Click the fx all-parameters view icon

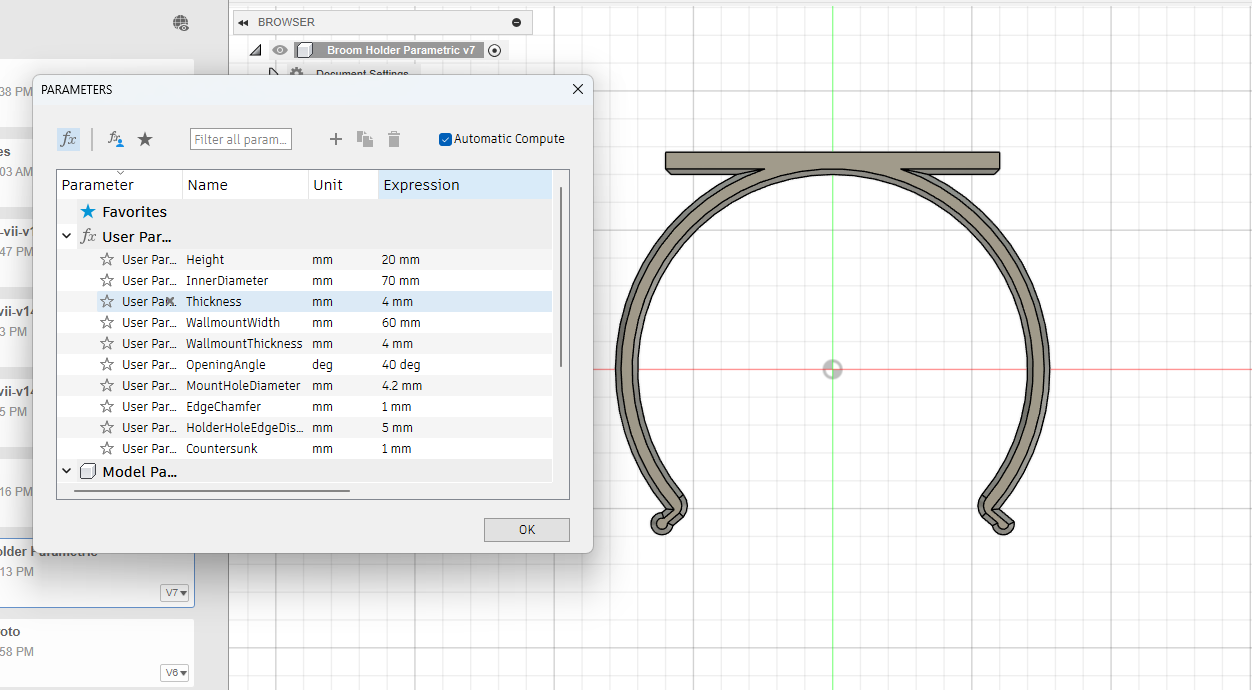tap(68, 140)
